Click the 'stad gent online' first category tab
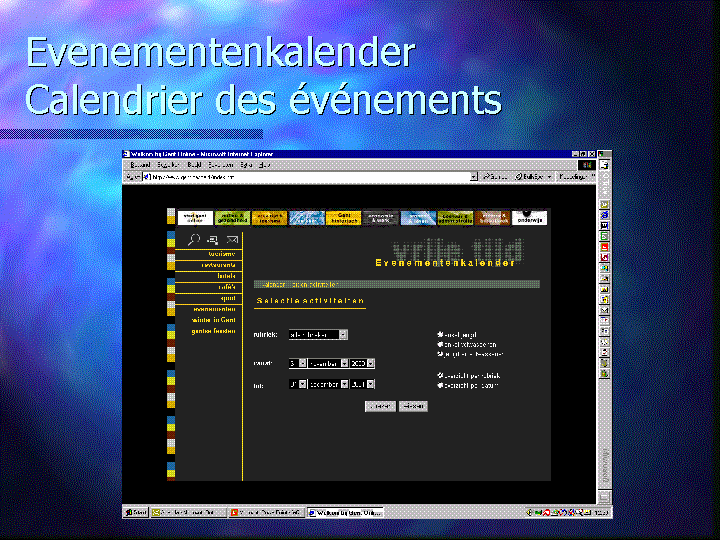This screenshot has width=720, height=540. (192, 218)
